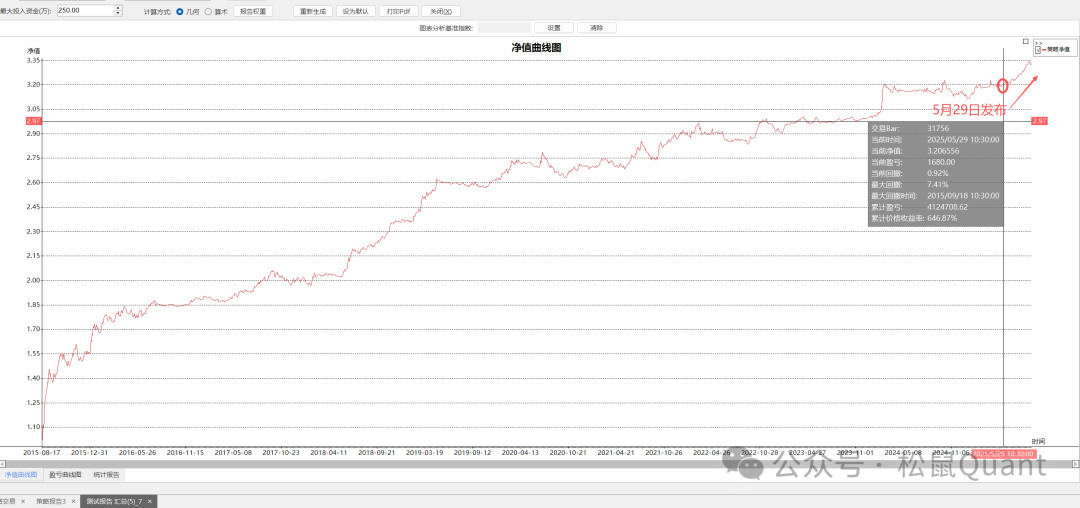
Task: Decrease 最大投入资金 with the down arrow
Action: point(119,14)
